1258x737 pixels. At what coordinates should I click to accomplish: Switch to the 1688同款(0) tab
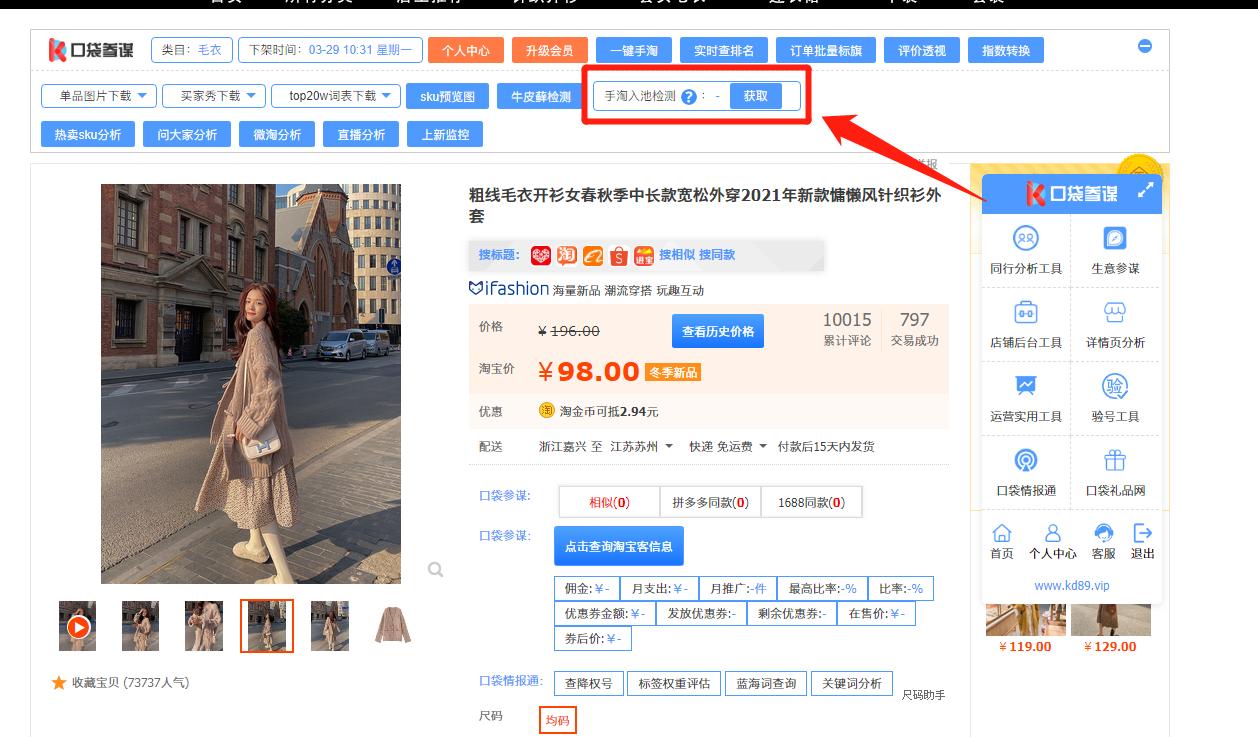click(812, 502)
